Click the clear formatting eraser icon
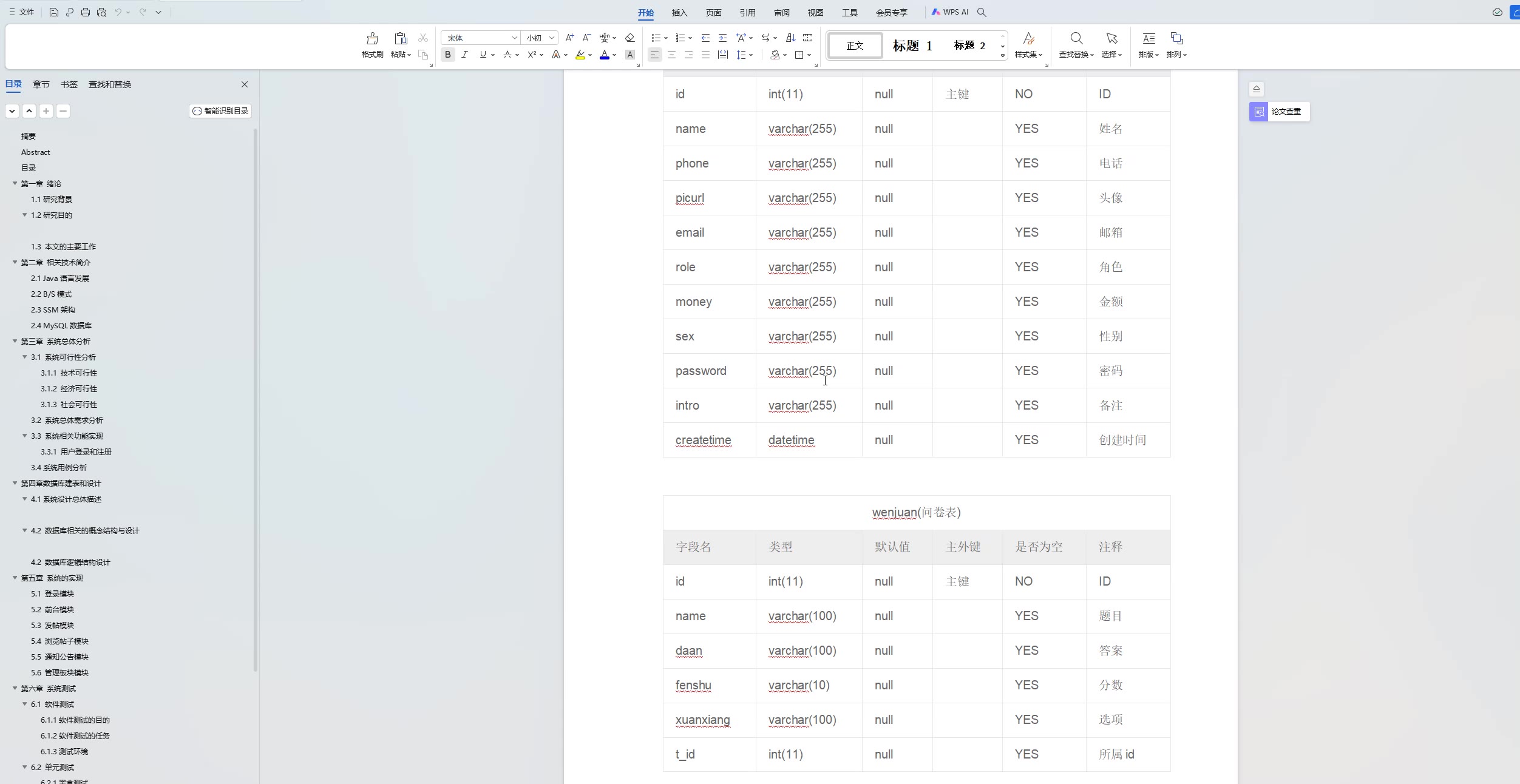This screenshot has height=784, width=1520. pos(629,38)
